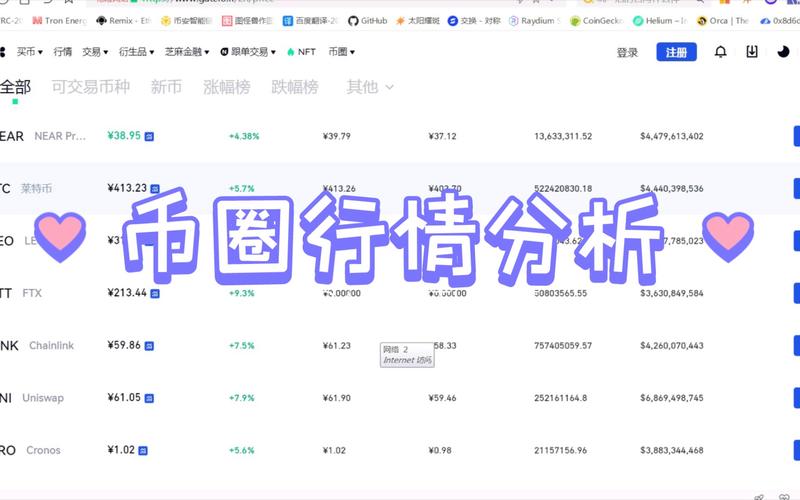Open the Tron Energy bookmark

pos(60,20)
